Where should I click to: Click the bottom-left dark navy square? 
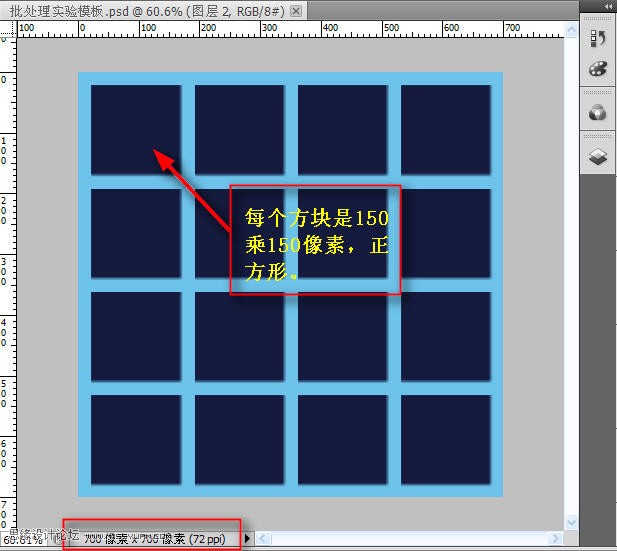point(135,439)
